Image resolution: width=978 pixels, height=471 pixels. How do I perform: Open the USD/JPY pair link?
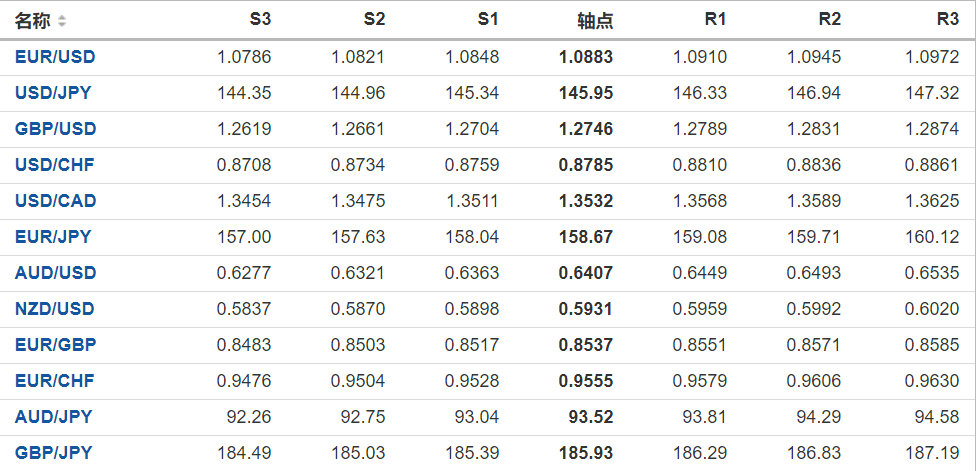(55, 93)
